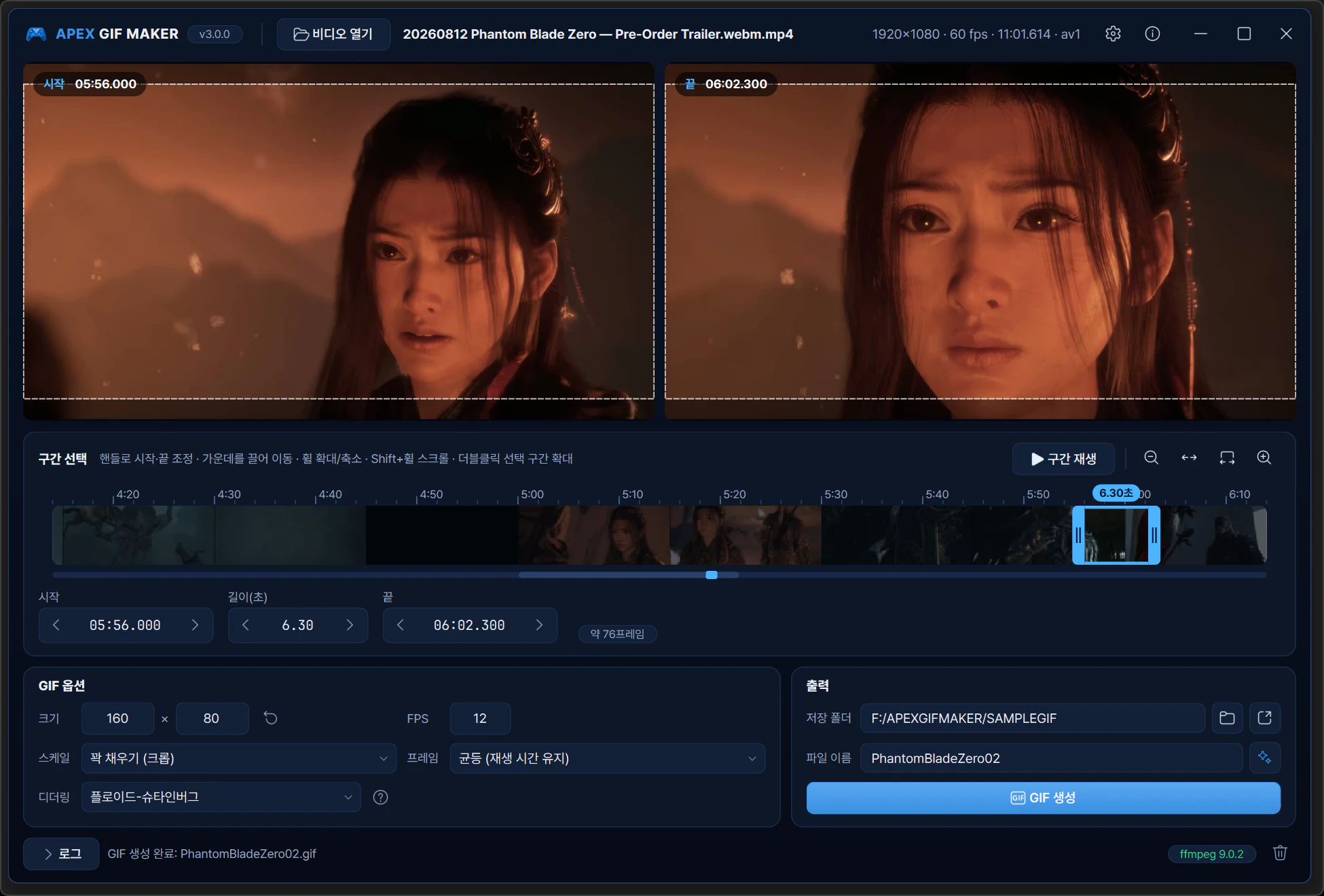Open save folder in external window icon
Viewport: 1324px width, 896px height.
(1264, 718)
